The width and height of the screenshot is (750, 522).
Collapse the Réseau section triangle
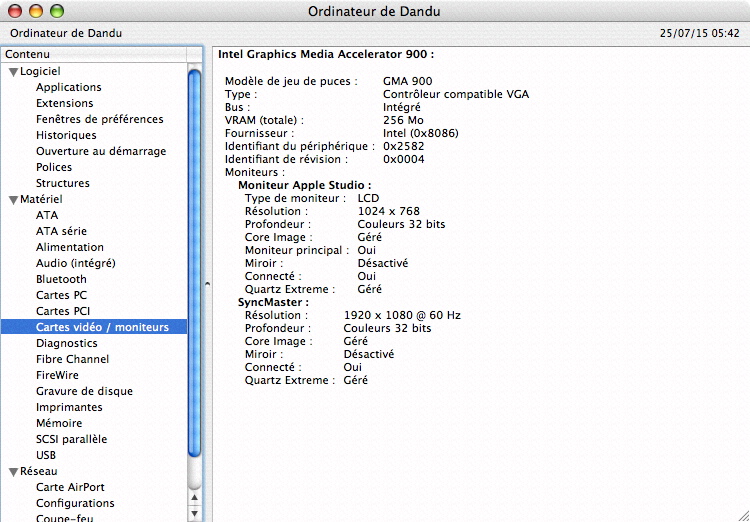[x=13, y=472]
